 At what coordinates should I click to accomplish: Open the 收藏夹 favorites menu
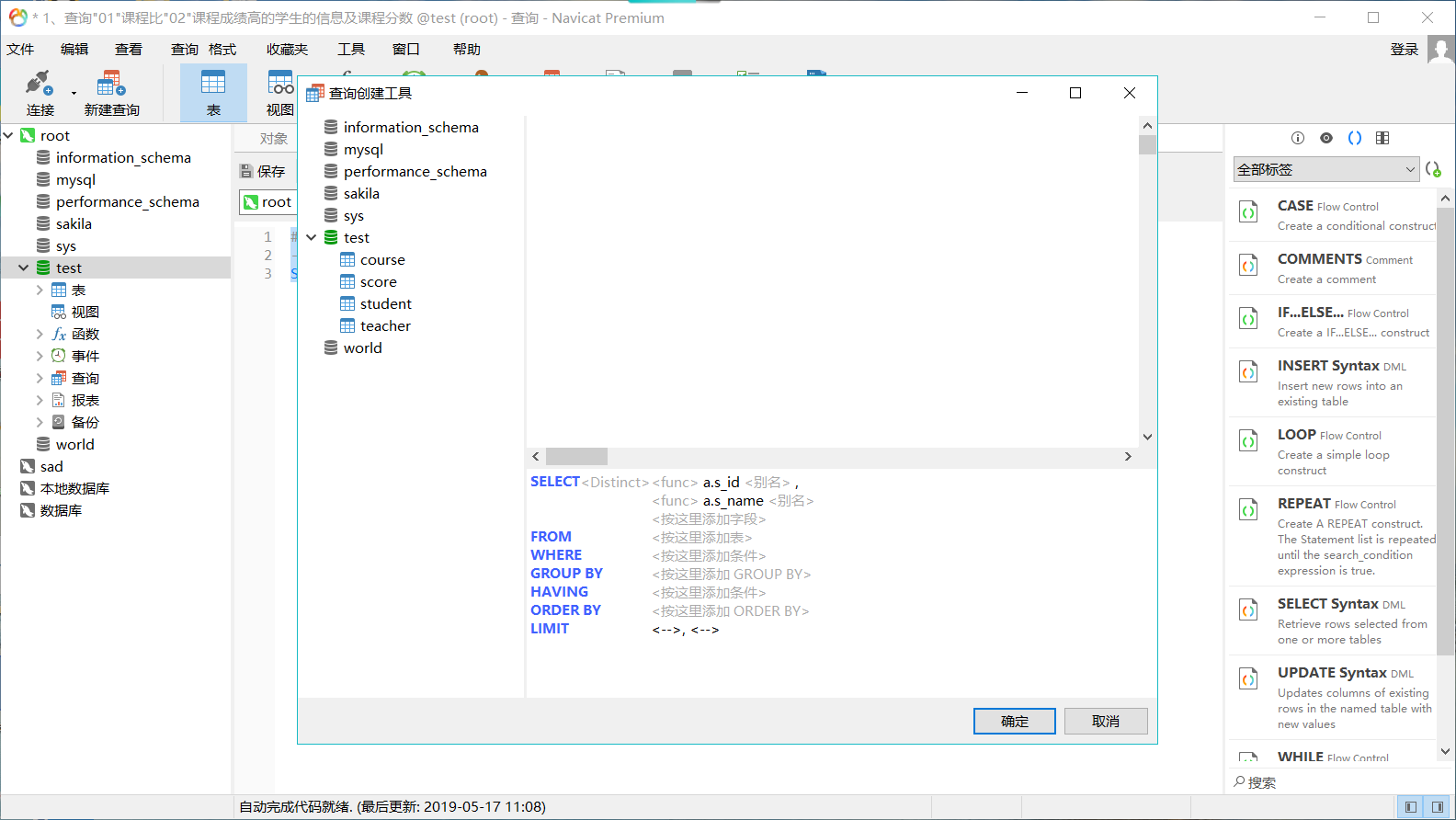tap(288, 50)
